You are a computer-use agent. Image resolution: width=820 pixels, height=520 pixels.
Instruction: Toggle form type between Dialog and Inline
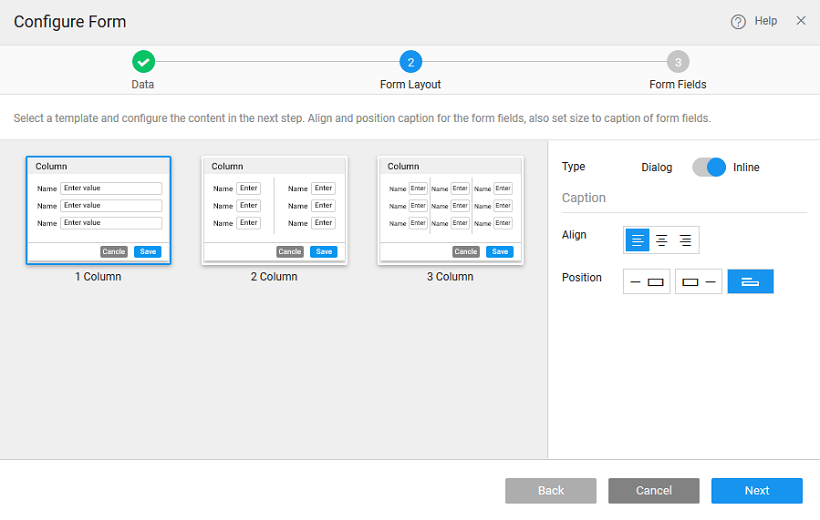708,167
